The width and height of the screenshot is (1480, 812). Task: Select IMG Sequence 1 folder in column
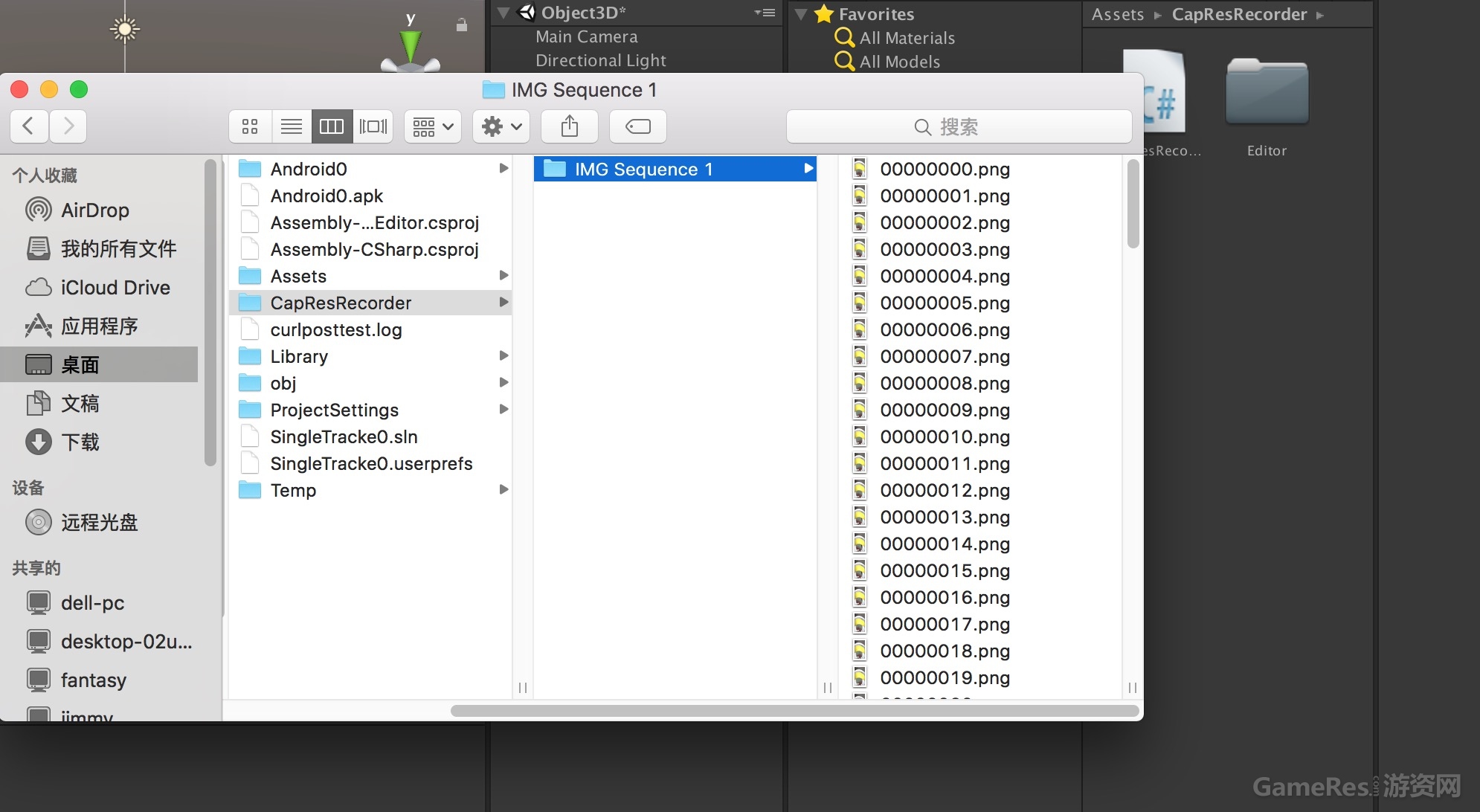(x=675, y=169)
